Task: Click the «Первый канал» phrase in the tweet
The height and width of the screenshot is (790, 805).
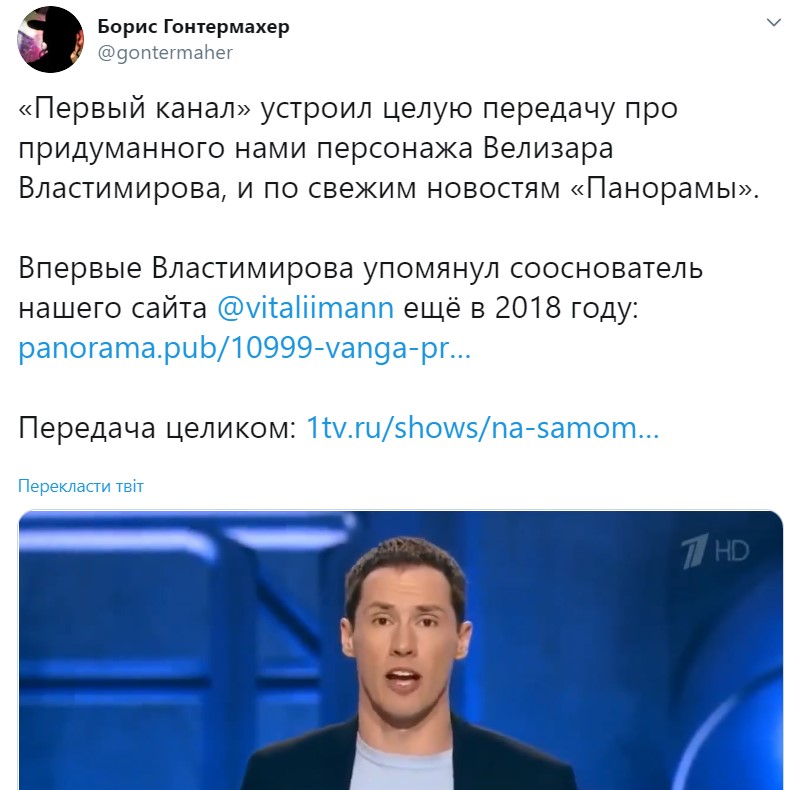Action: pos(135,108)
